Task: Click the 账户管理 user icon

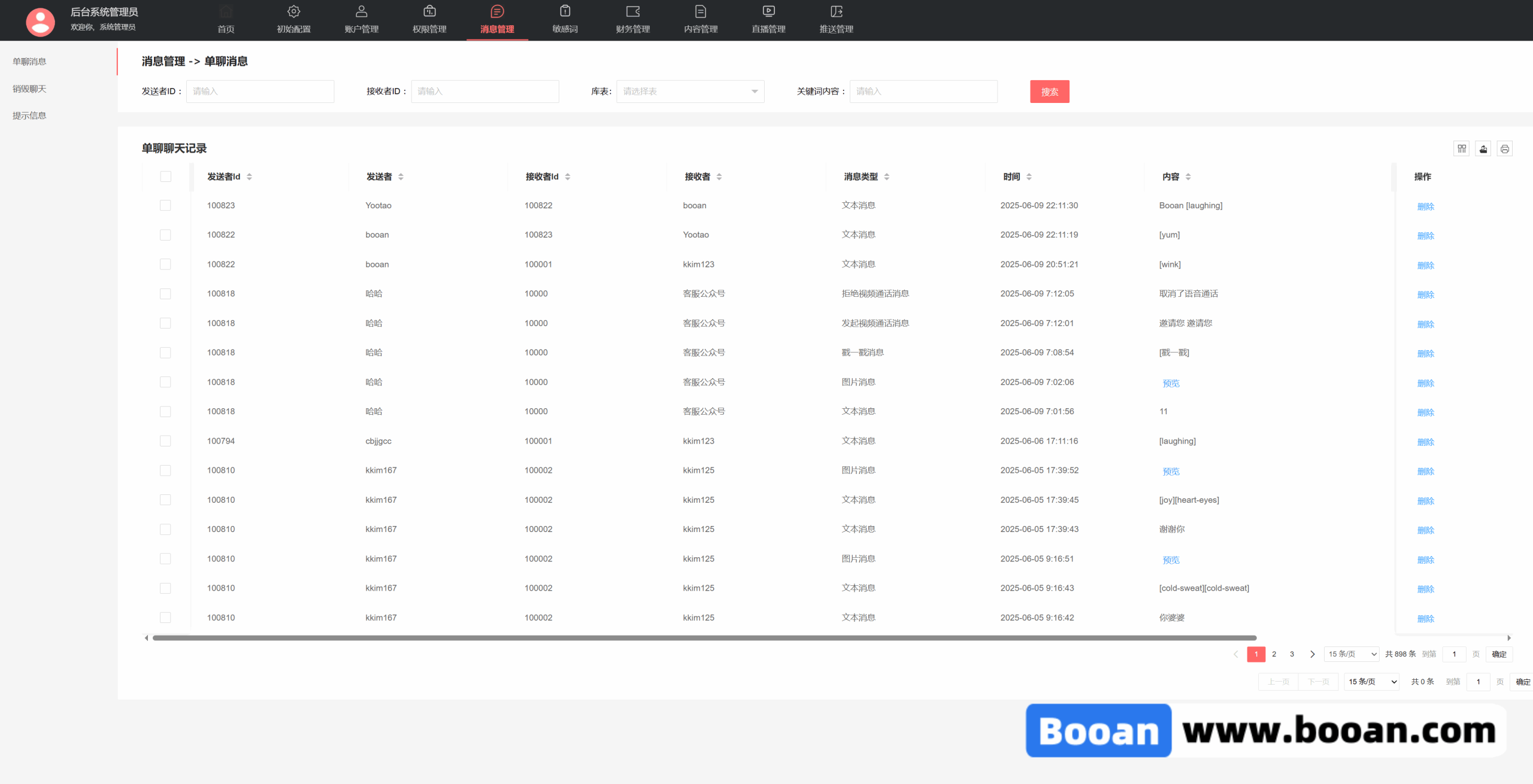Action: (361, 11)
